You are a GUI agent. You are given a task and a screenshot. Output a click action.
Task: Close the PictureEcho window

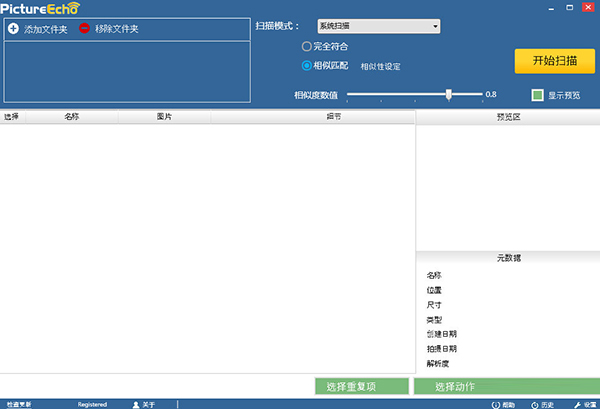click(x=588, y=7)
